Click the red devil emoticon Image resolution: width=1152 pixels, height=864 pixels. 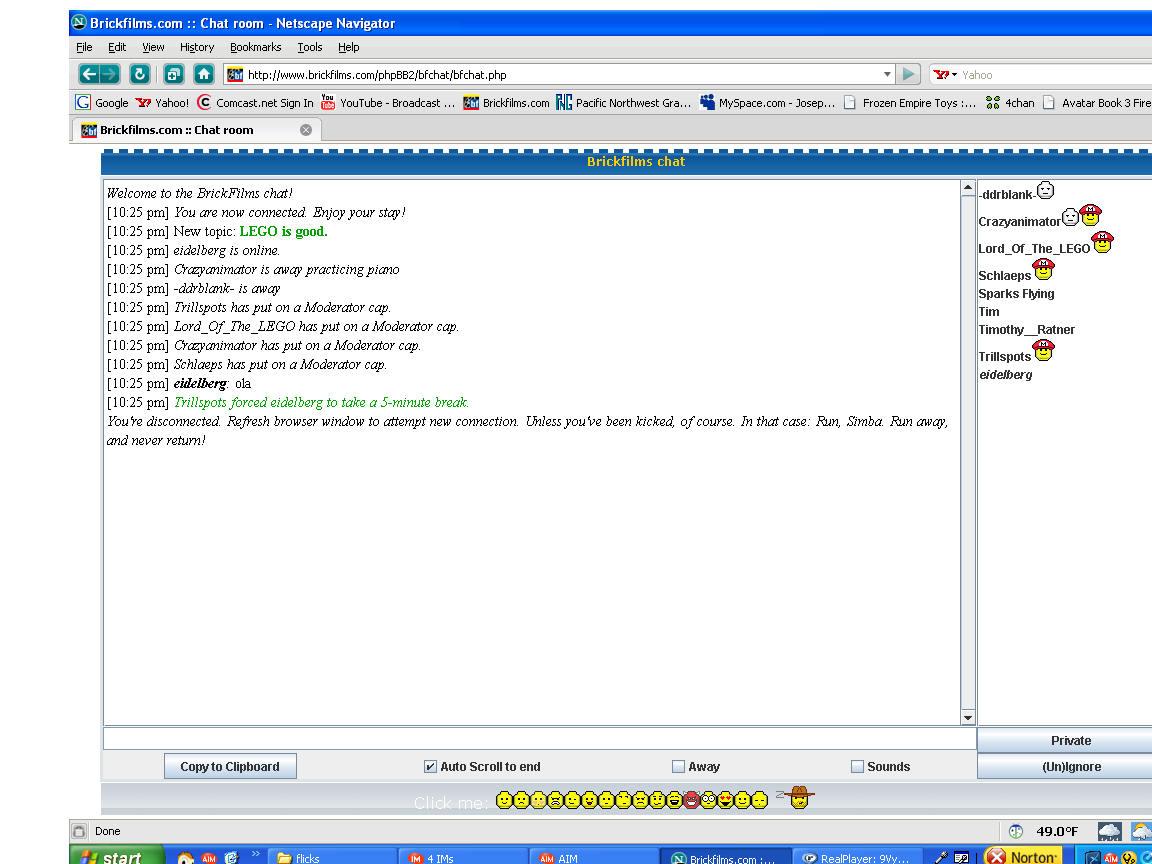691,800
